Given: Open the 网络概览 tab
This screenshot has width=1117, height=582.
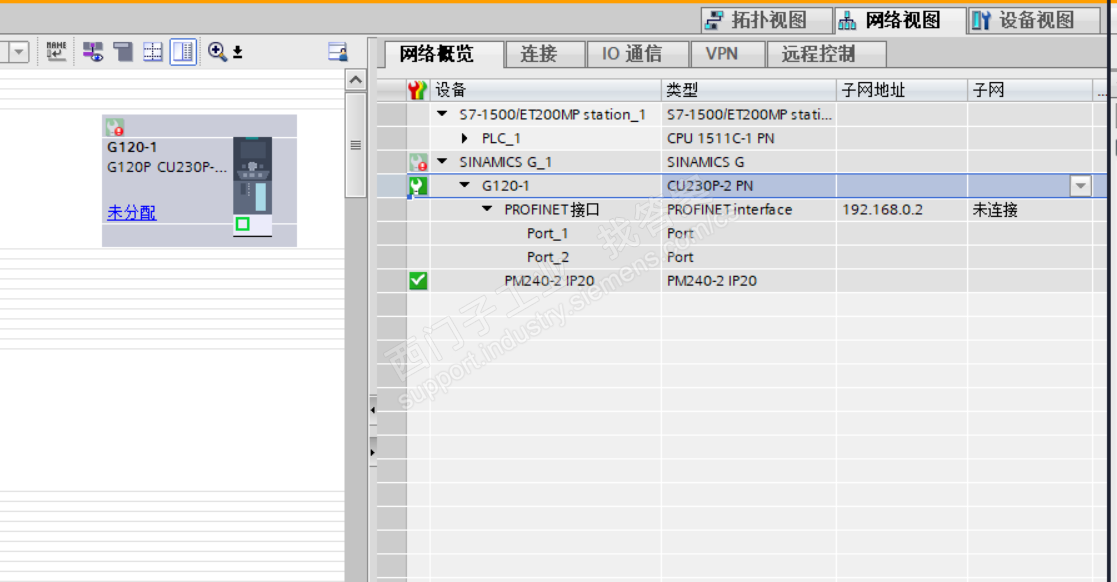Looking at the screenshot, I should coord(444,54).
